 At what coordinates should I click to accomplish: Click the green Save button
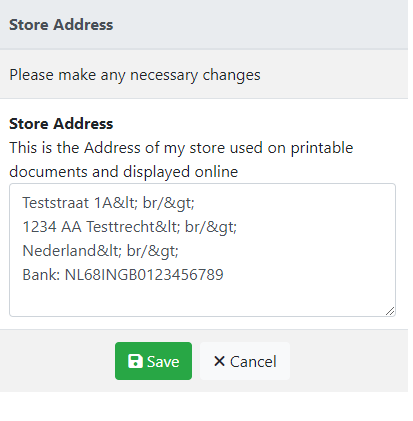coord(153,361)
